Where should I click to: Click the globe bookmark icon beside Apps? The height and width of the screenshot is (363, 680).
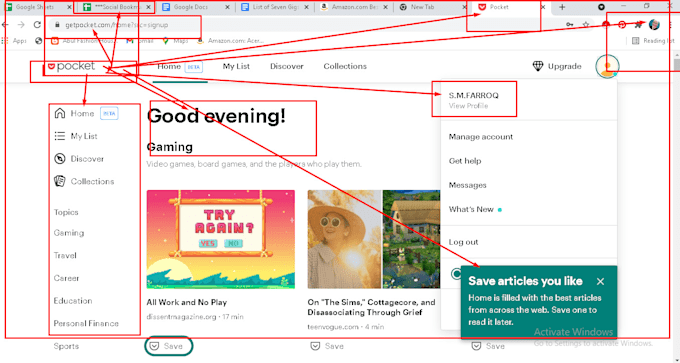click(39, 41)
